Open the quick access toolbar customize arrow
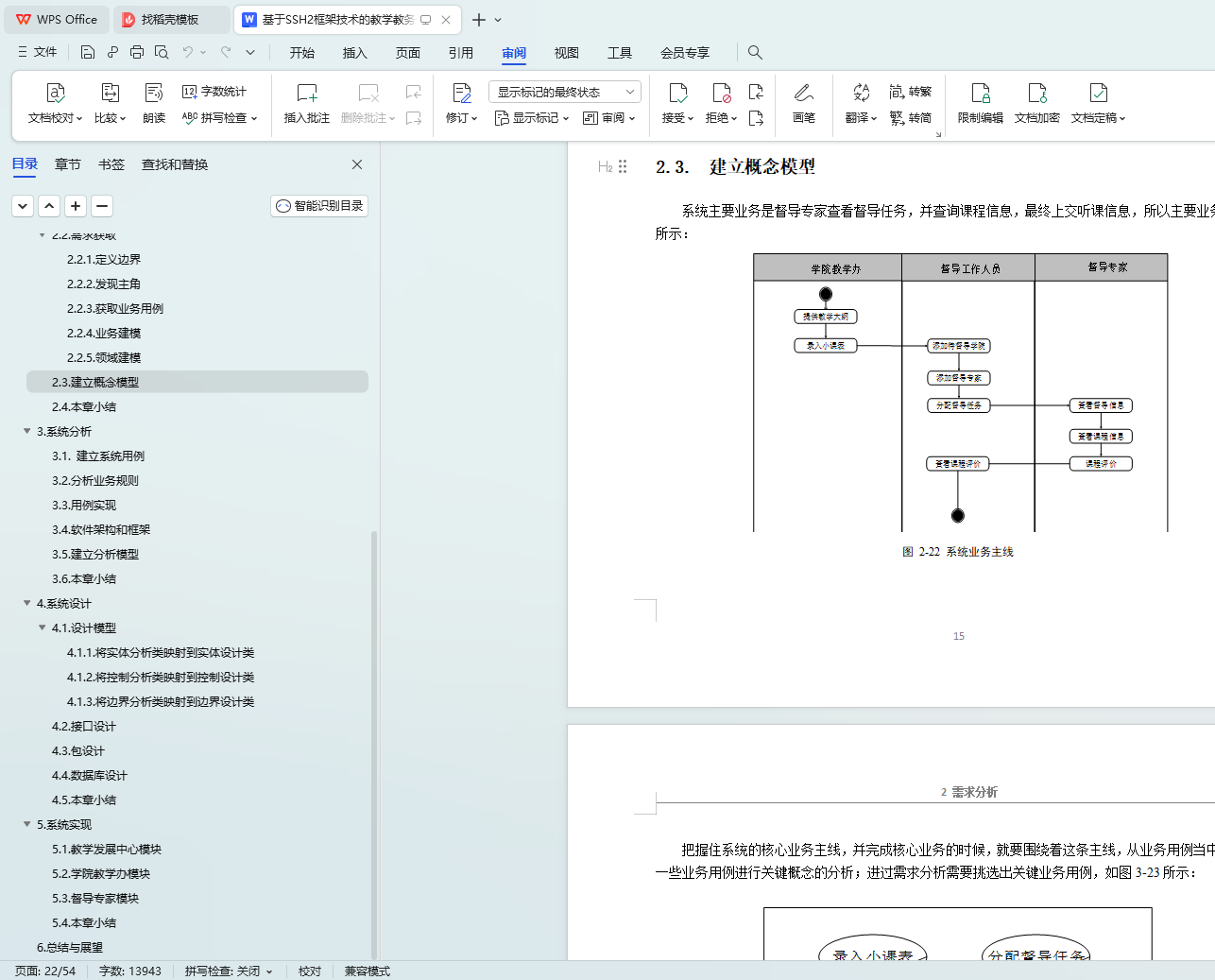The height and width of the screenshot is (980, 1215). coord(250,52)
